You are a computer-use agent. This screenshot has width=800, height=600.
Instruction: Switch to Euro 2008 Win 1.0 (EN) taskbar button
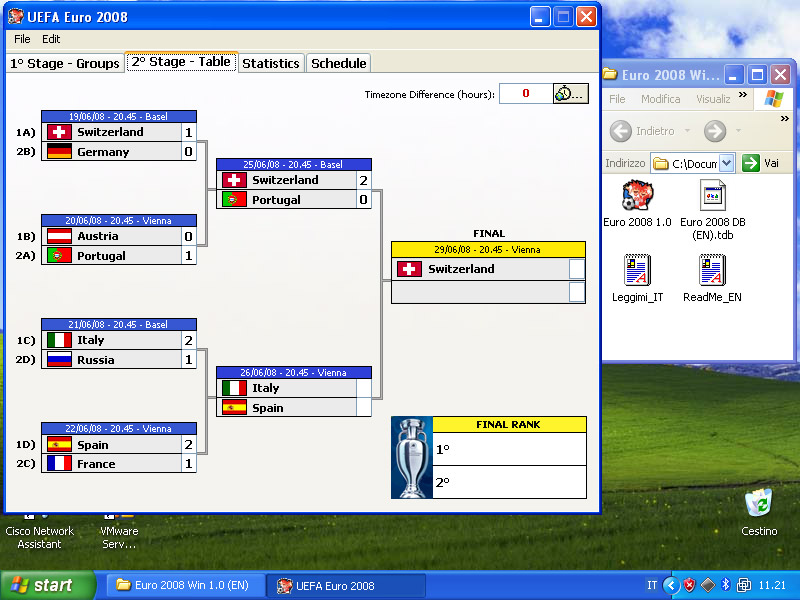186,585
